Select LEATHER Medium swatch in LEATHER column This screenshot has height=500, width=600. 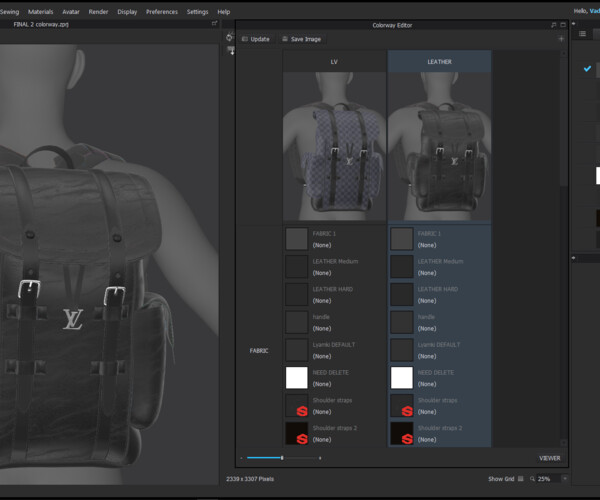click(x=402, y=267)
